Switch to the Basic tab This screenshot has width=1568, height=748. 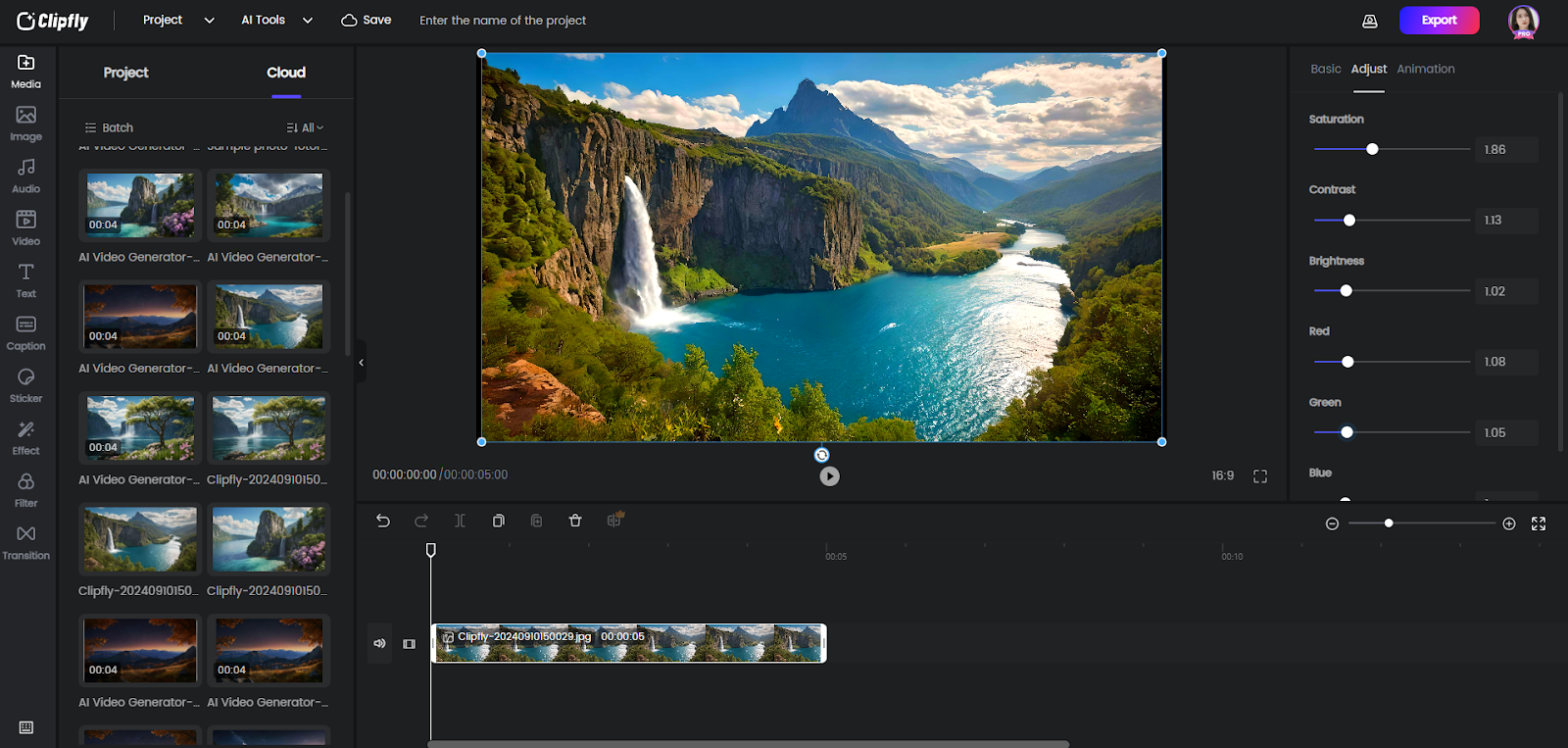(1326, 69)
